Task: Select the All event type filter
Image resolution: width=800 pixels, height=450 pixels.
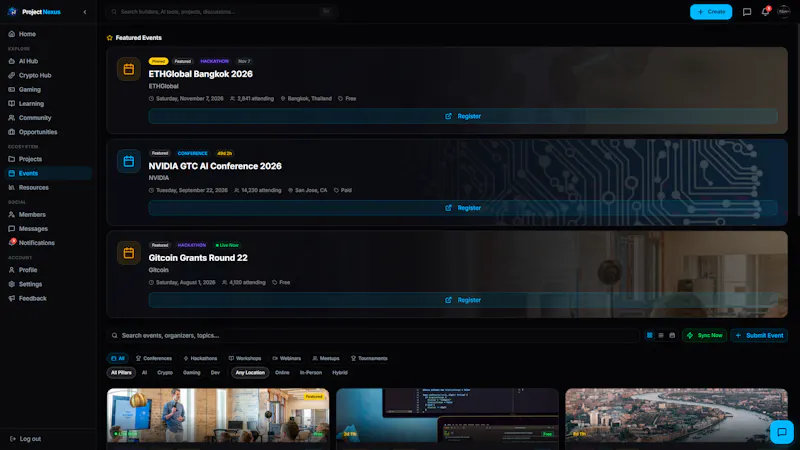Action: tap(118, 359)
